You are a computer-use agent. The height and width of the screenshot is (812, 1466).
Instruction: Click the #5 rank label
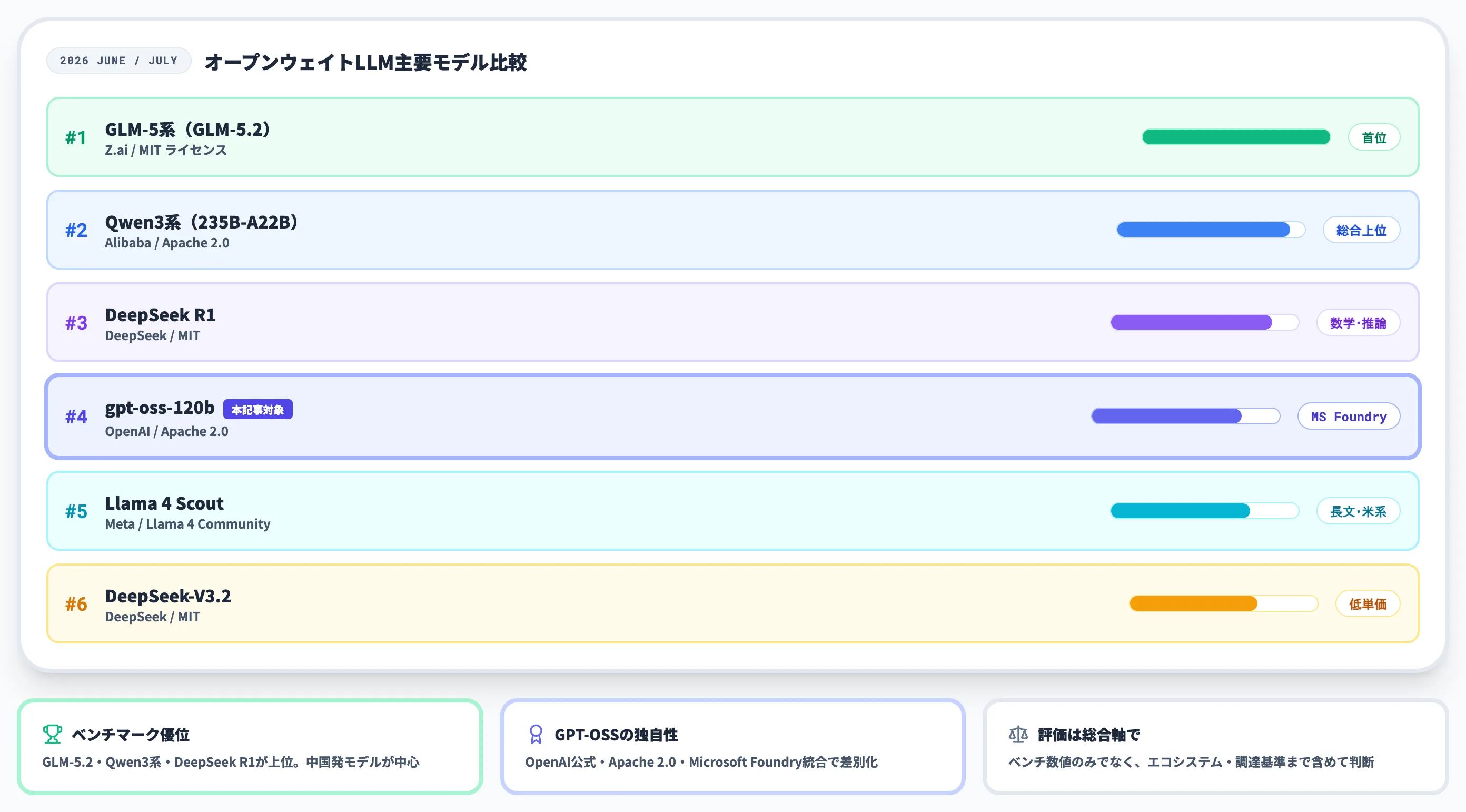tap(76, 511)
